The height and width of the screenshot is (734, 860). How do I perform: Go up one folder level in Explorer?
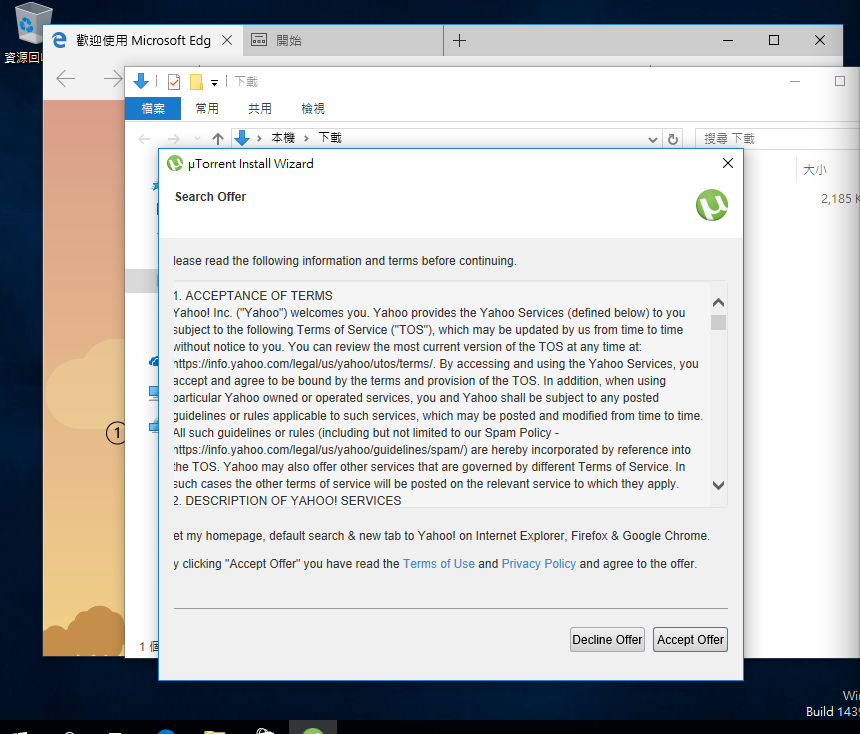pyautogui.click(x=218, y=139)
